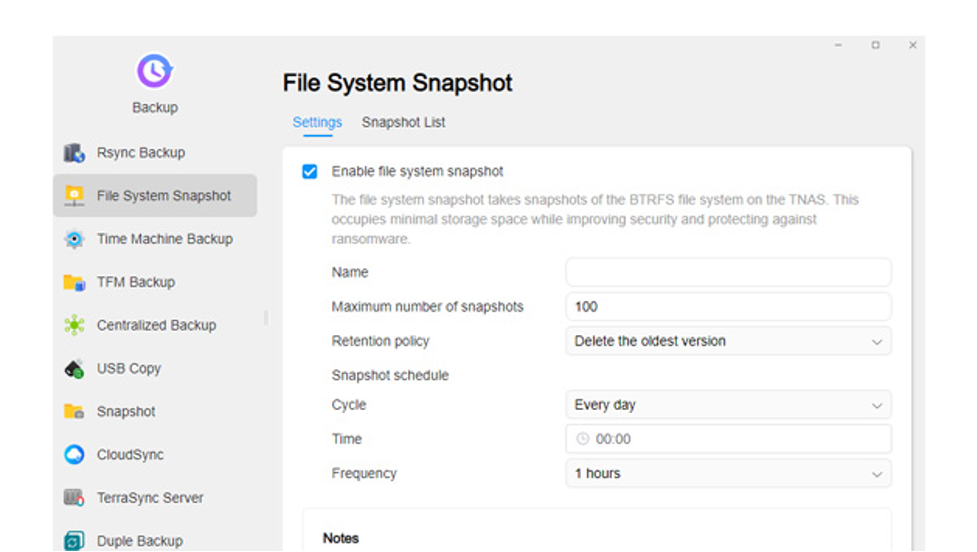Image resolution: width=977 pixels, height=552 pixels.
Task: Open the Cycle dropdown showing Every day
Action: (x=728, y=405)
